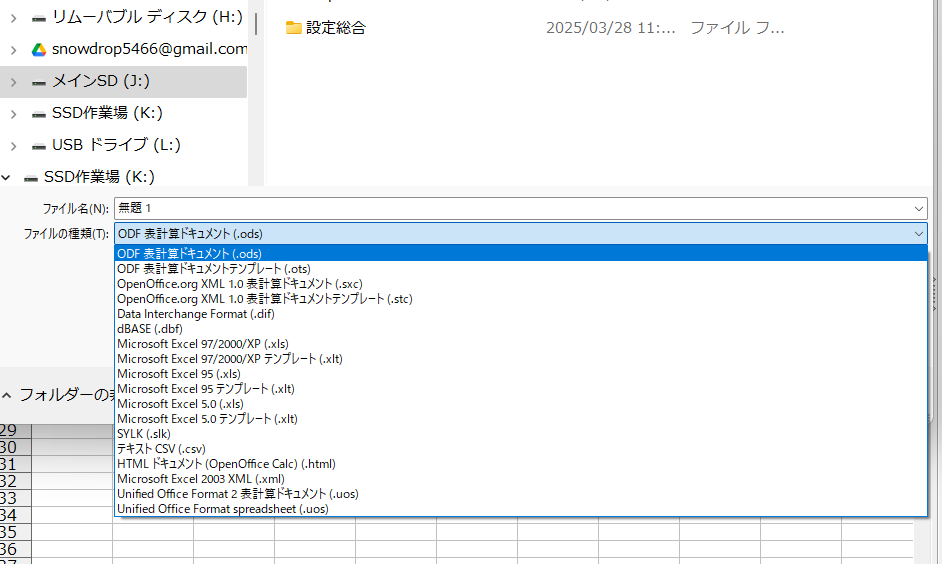Click the Google Drive icon
942x564 pixels.
point(39,50)
